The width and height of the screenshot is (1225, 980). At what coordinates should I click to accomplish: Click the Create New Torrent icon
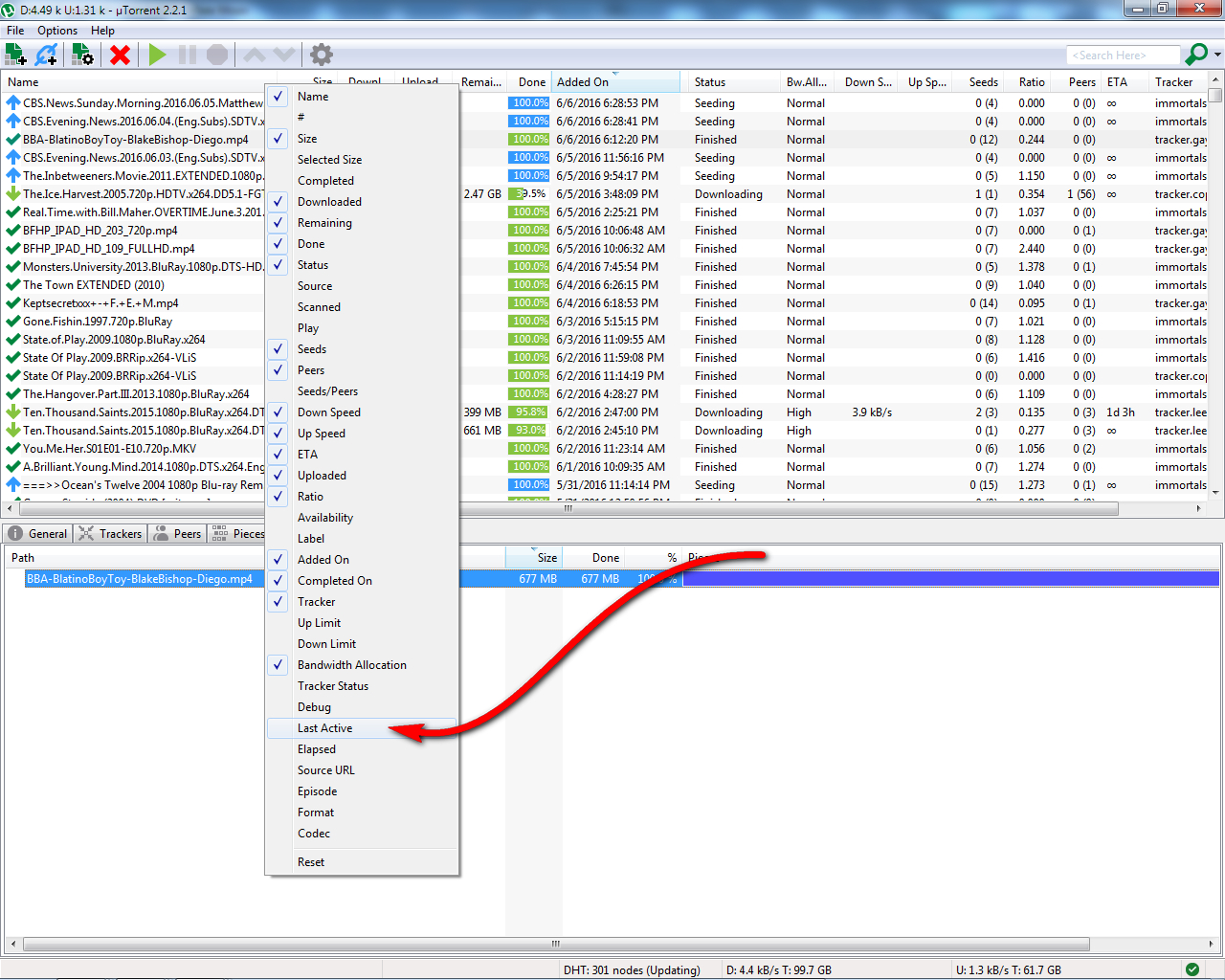(x=82, y=55)
